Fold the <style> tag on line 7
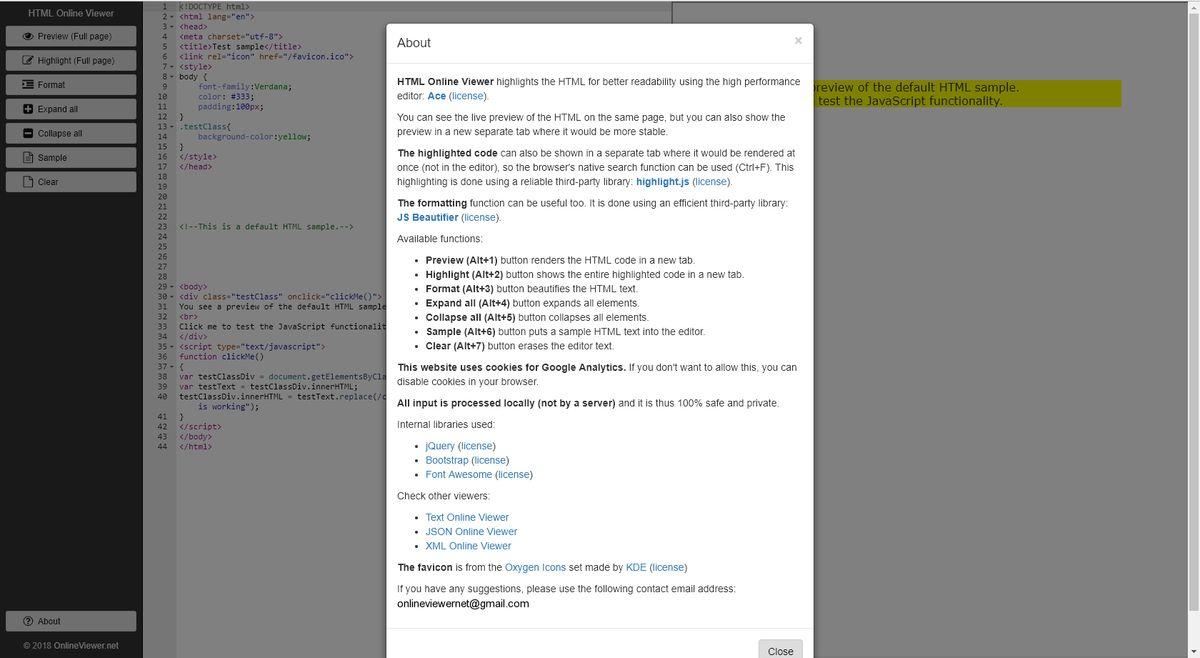Viewport: 1200px width, 658px height. [x=172, y=67]
